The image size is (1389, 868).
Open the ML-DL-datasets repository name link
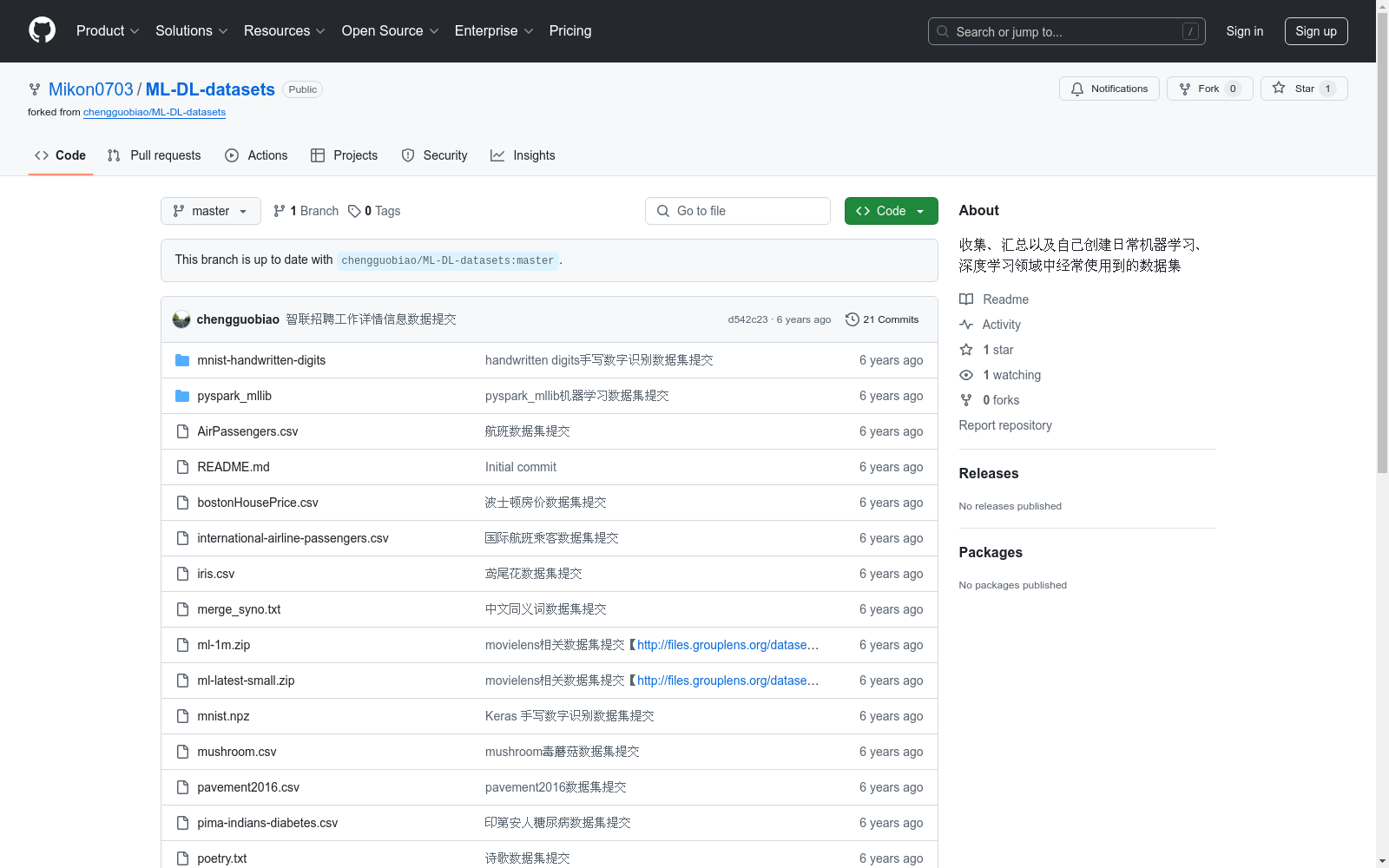pos(210,89)
